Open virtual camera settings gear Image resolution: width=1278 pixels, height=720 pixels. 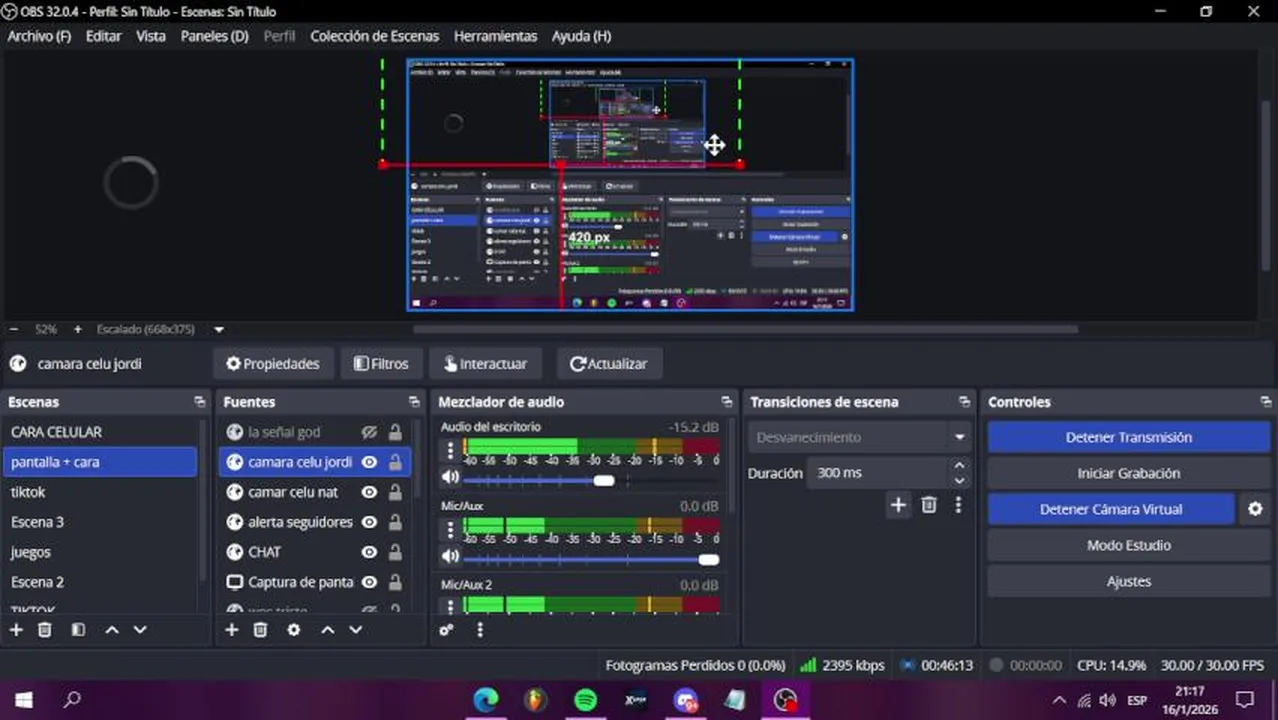[1255, 509]
